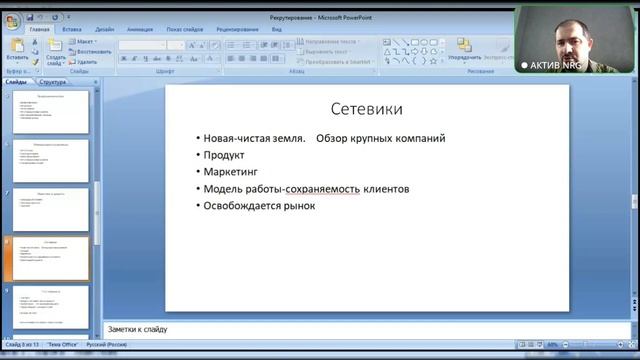Apply text shadow formatting
Screen dimensions: 640x360
pos(168,59)
